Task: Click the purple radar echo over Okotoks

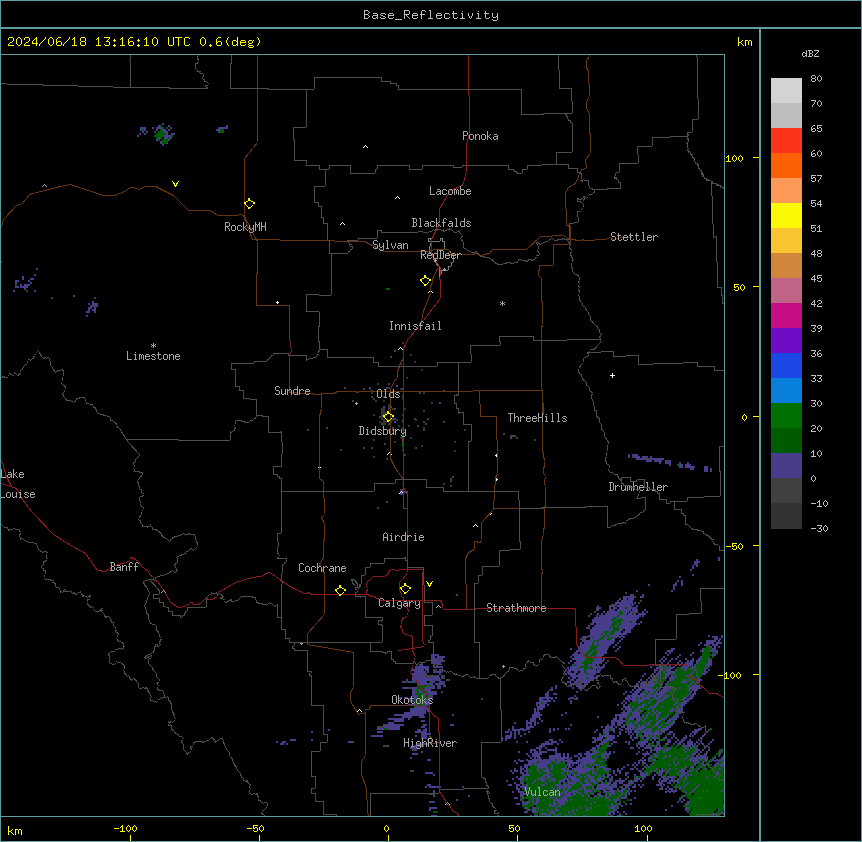Action: 421,682
